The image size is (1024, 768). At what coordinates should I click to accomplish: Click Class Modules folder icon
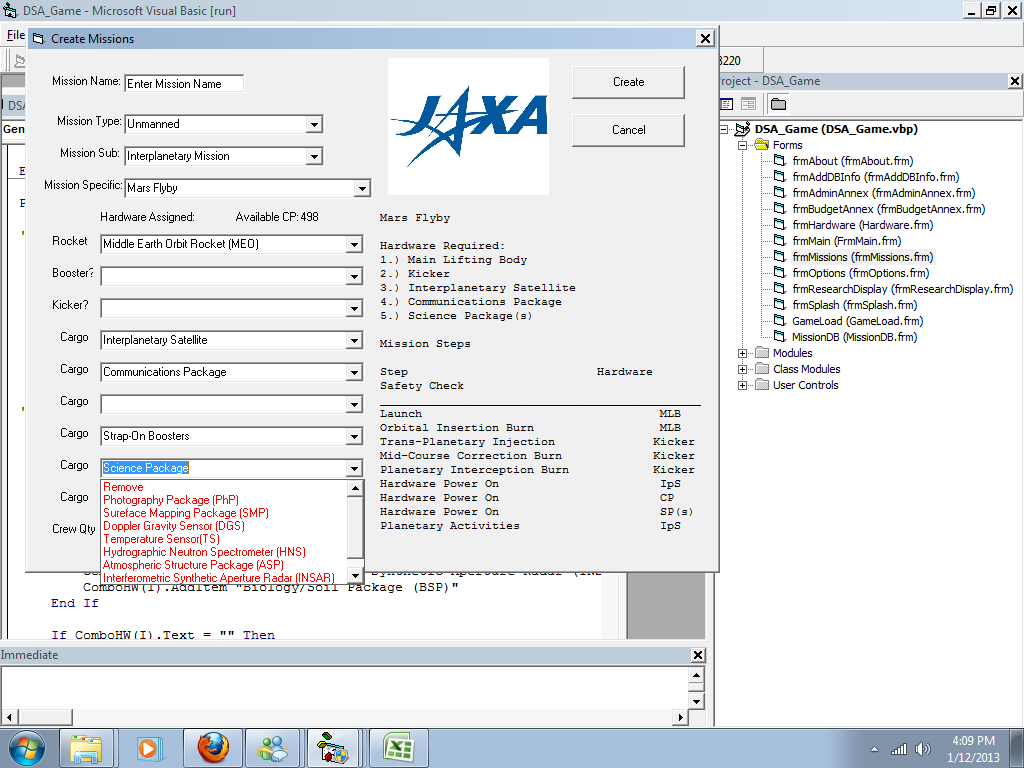click(x=761, y=369)
